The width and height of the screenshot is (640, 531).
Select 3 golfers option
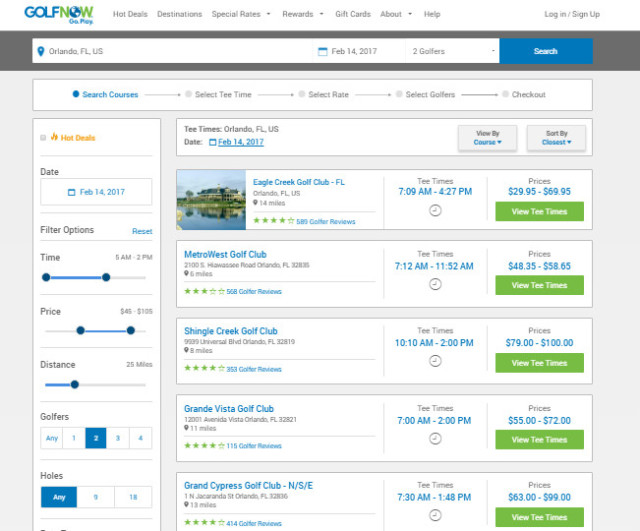(118, 438)
